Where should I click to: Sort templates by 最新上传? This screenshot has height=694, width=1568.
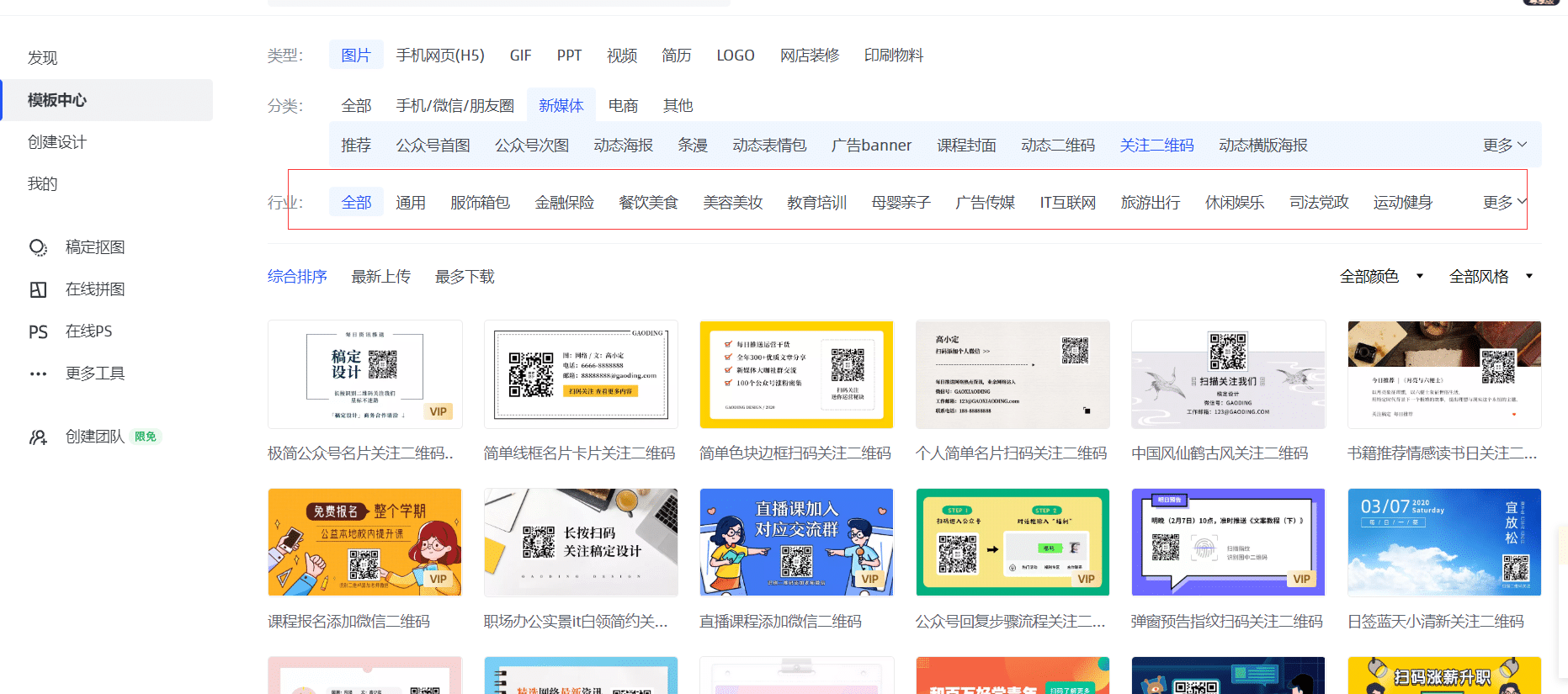pos(380,277)
